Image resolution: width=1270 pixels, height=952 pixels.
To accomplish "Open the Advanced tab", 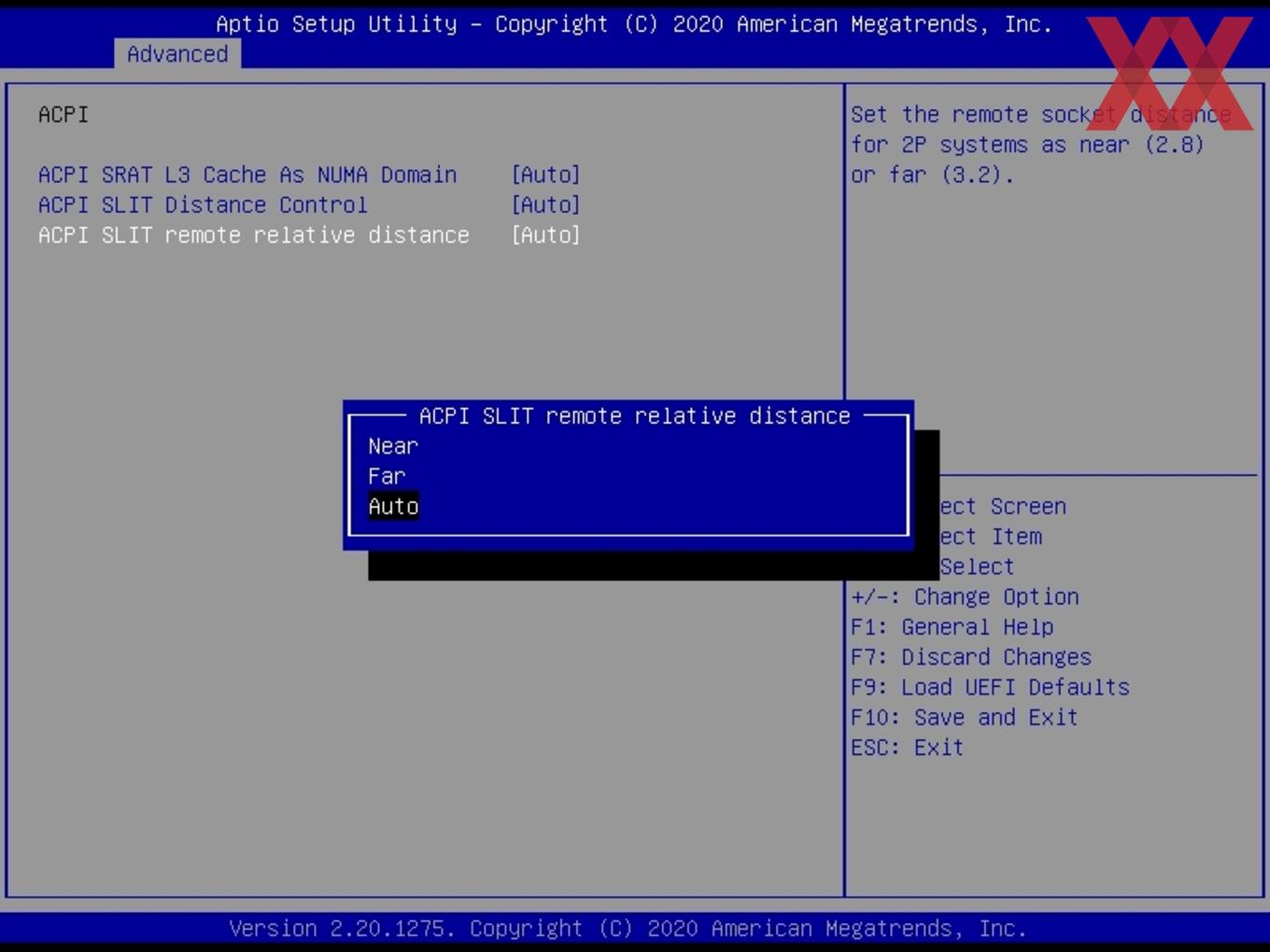I will 177,54.
